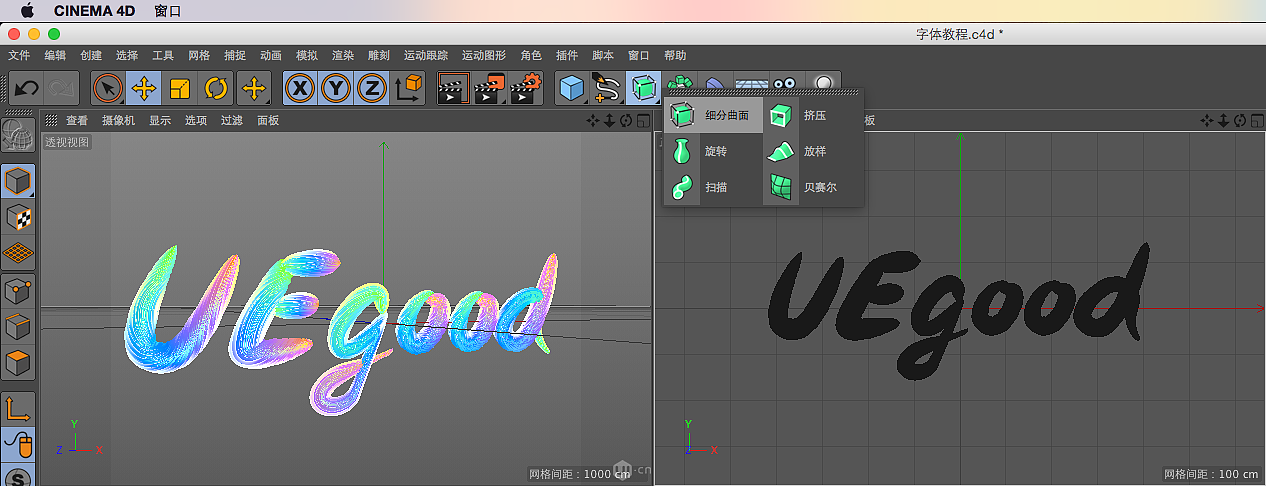This screenshot has height=486, width=1266.
Task: Select the Scale tool yellow square
Action: pyautogui.click(x=180, y=89)
